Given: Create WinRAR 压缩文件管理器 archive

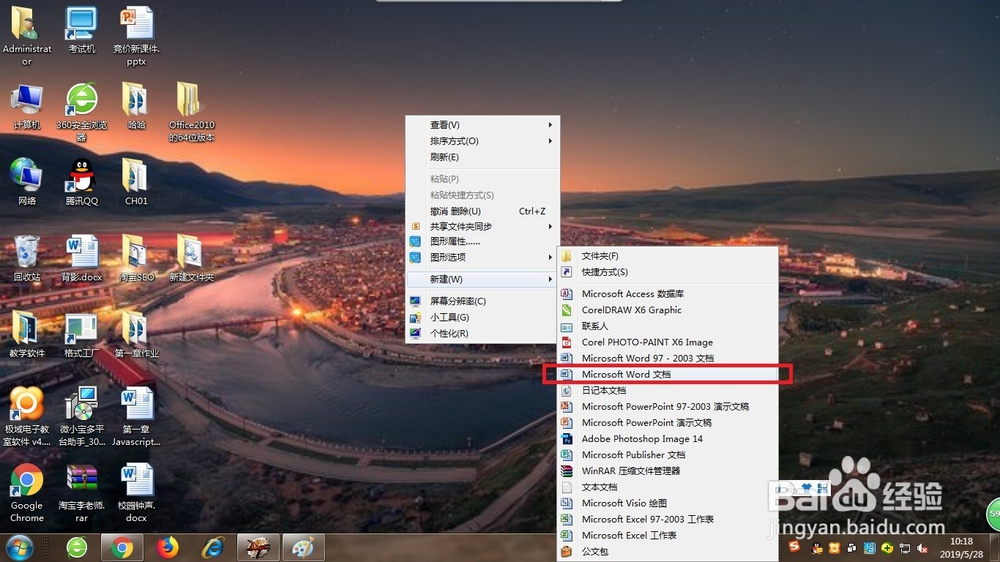Looking at the screenshot, I should (x=668, y=471).
